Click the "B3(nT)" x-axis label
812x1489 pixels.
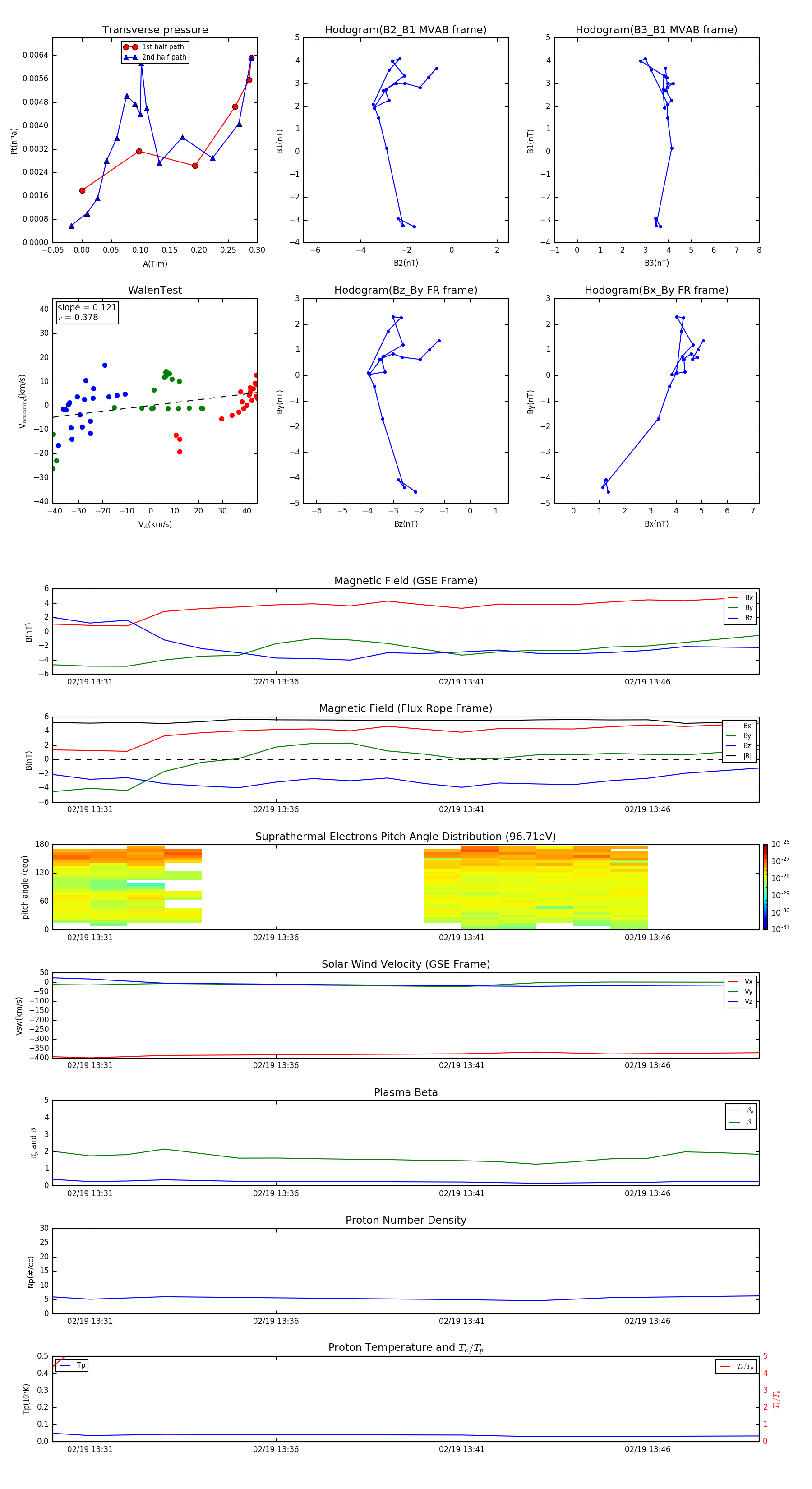click(x=656, y=263)
